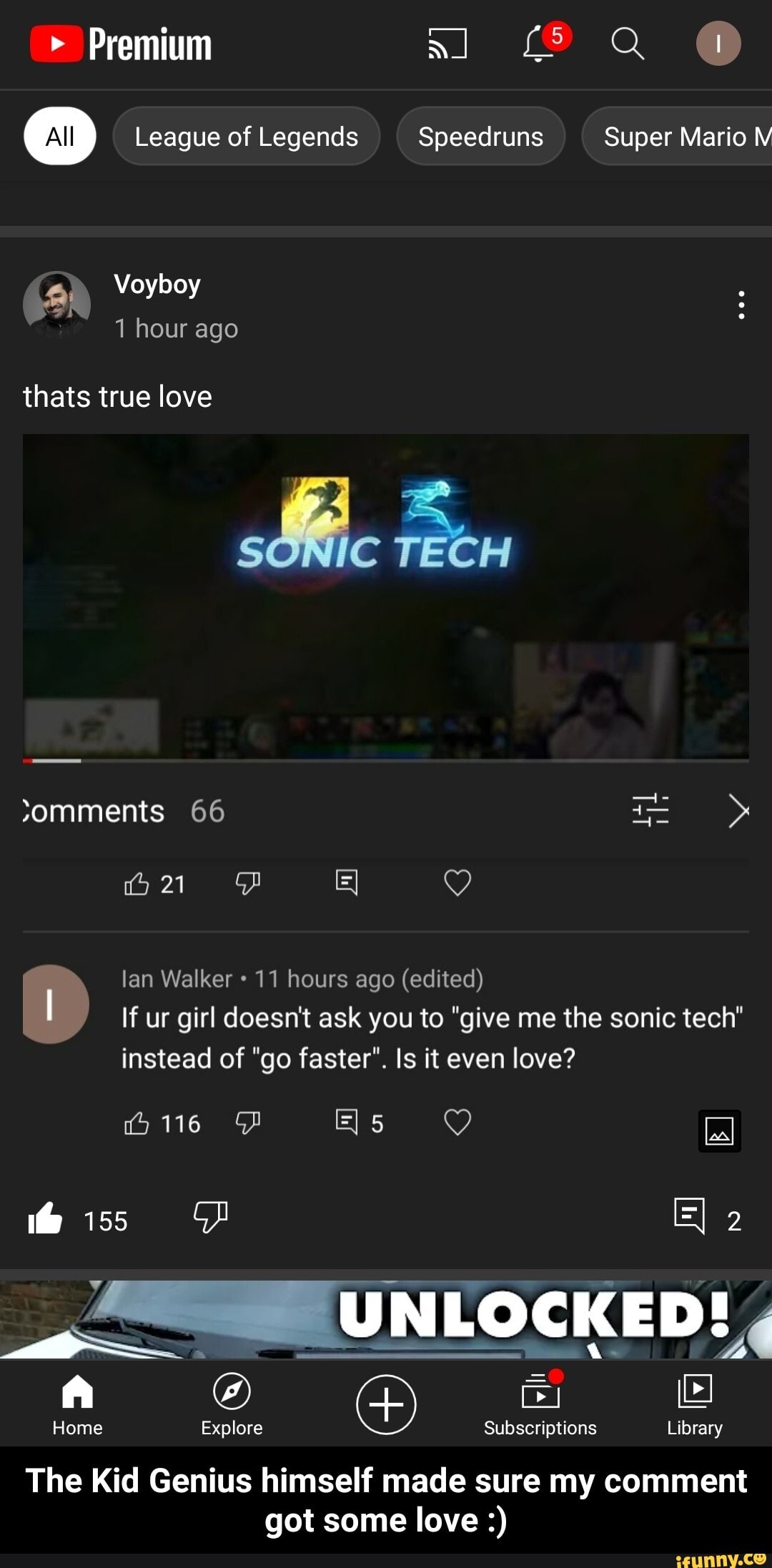Viewport: 772px width, 1568px height.
Task: Select the League of Legends chip
Action: tap(246, 137)
